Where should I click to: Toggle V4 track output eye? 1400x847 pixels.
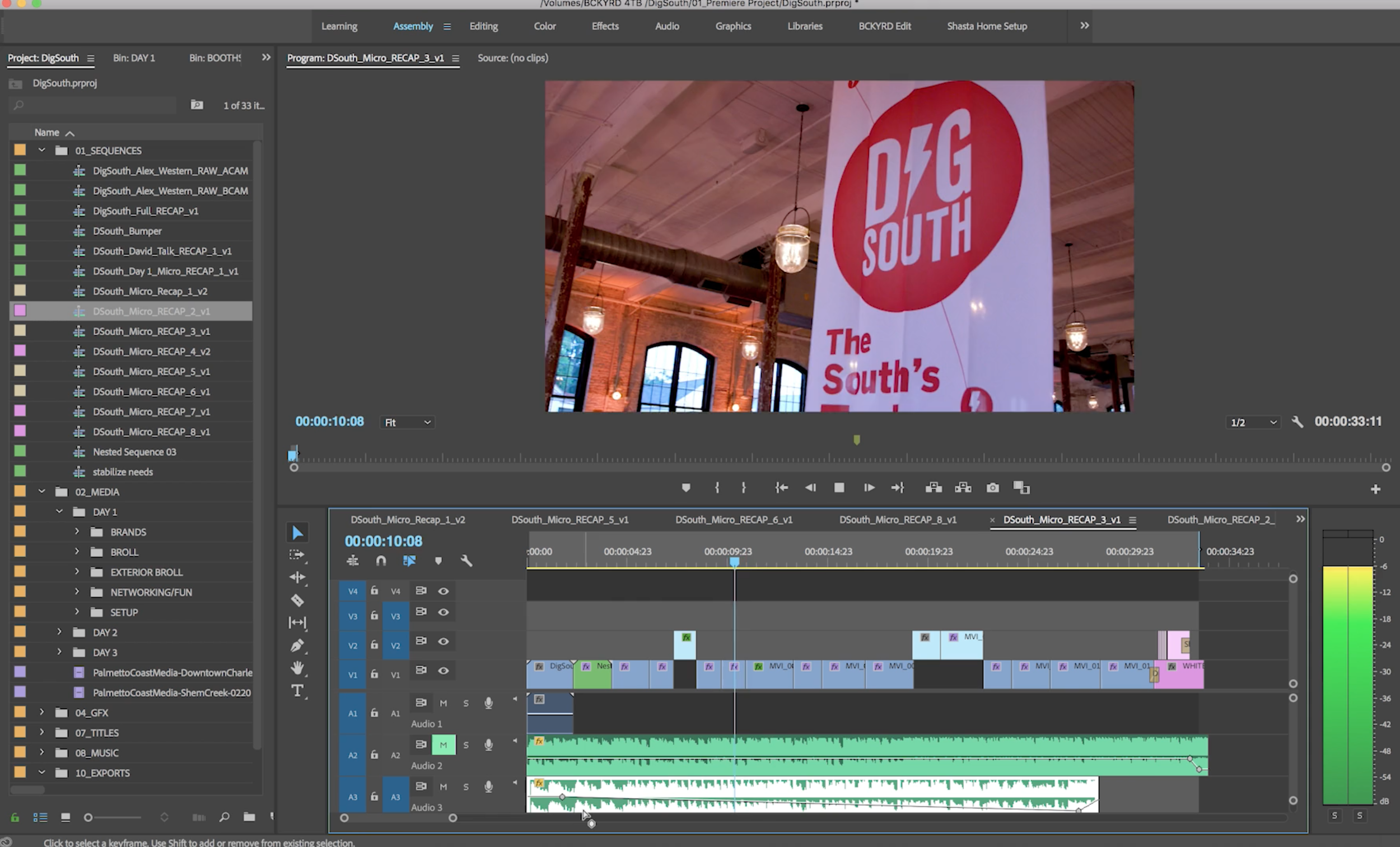(x=443, y=591)
